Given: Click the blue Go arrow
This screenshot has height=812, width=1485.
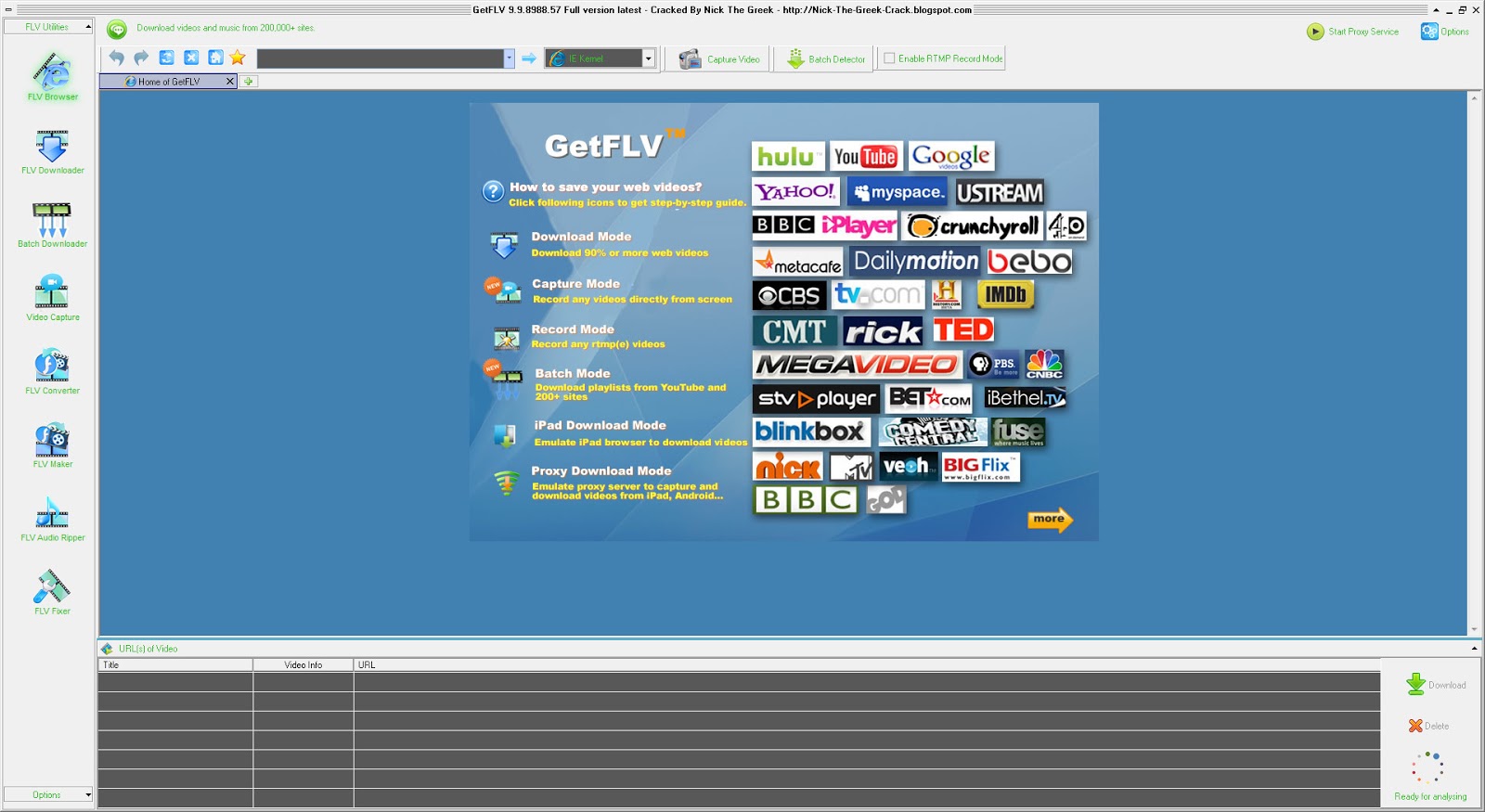Looking at the screenshot, I should coord(529,58).
